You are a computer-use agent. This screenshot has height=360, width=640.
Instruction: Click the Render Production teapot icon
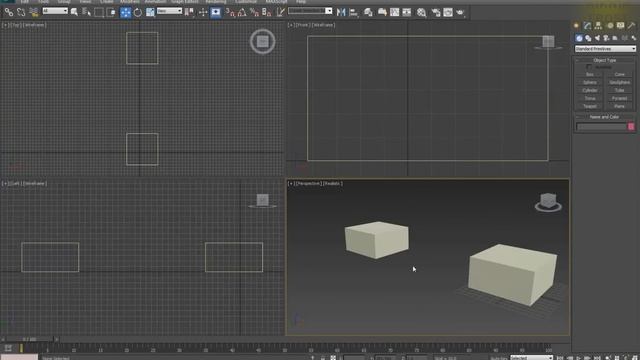point(460,13)
